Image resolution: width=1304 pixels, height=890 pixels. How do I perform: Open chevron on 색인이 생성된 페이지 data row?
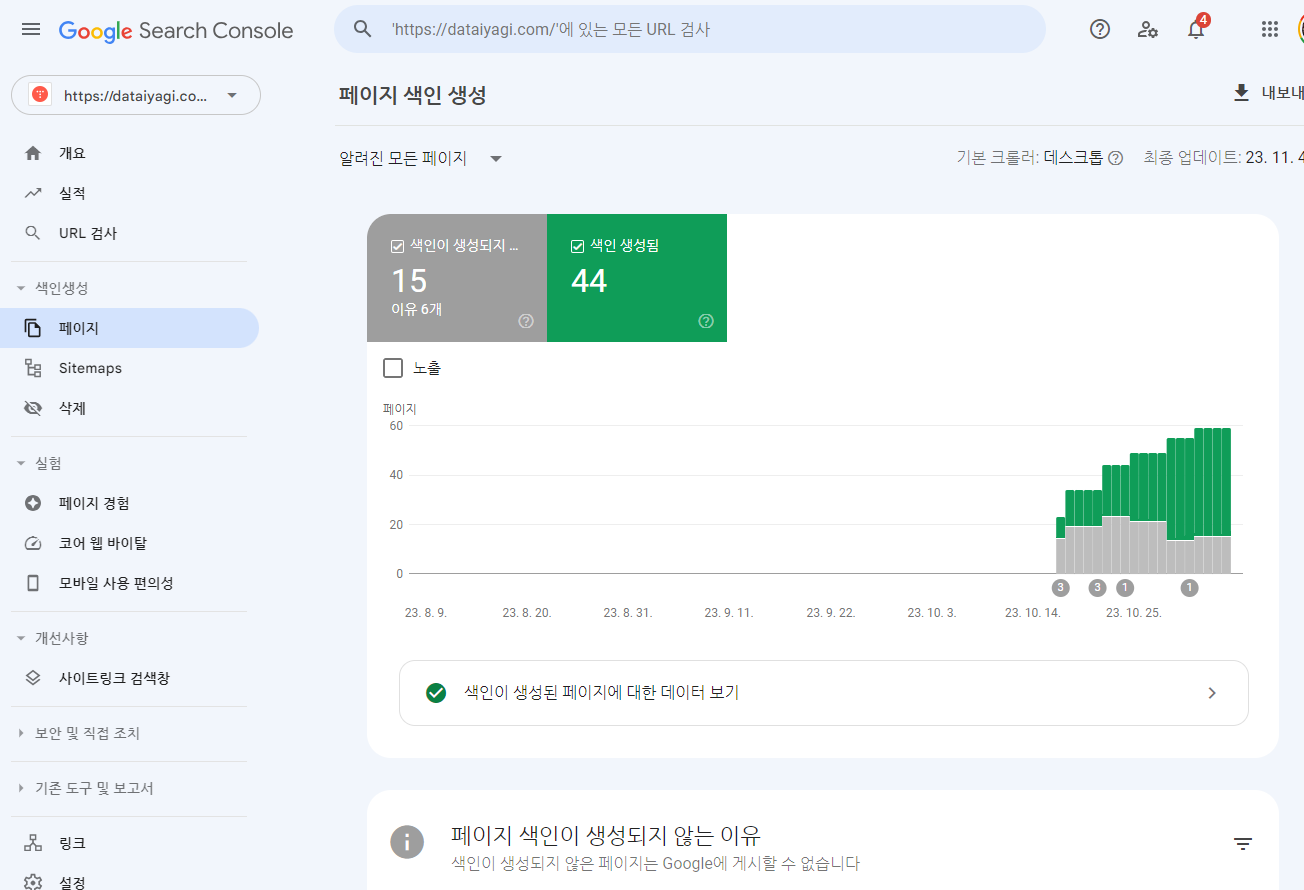(x=1212, y=693)
